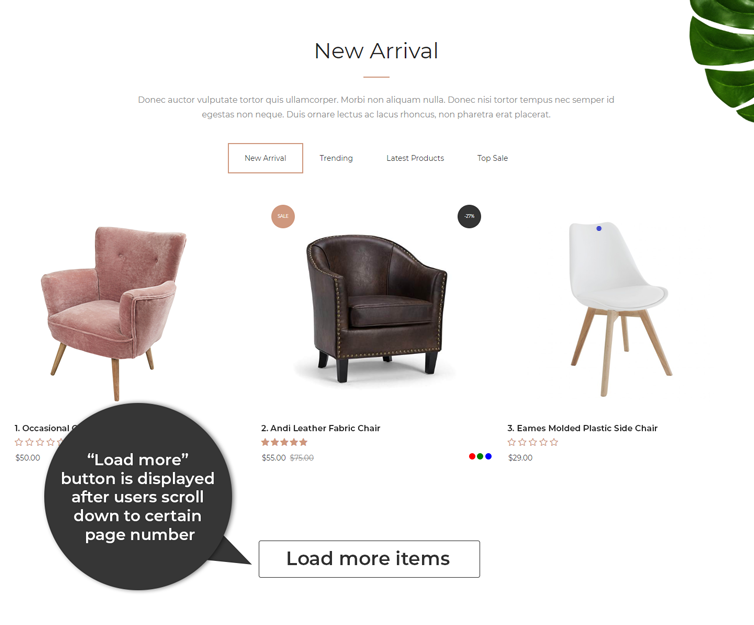Rate Andi Leather chair via star rating
Viewport: 754px width, 625px height.
[284, 442]
